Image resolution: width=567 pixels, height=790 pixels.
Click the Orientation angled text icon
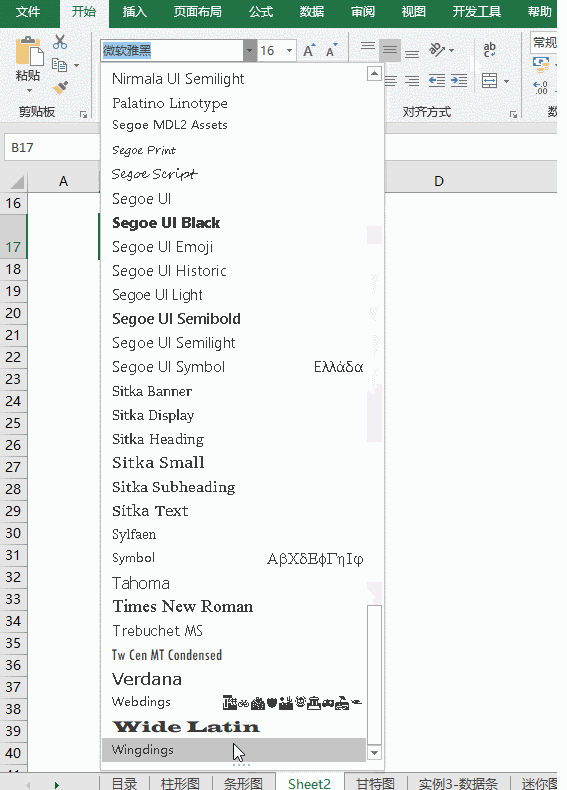pos(436,50)
